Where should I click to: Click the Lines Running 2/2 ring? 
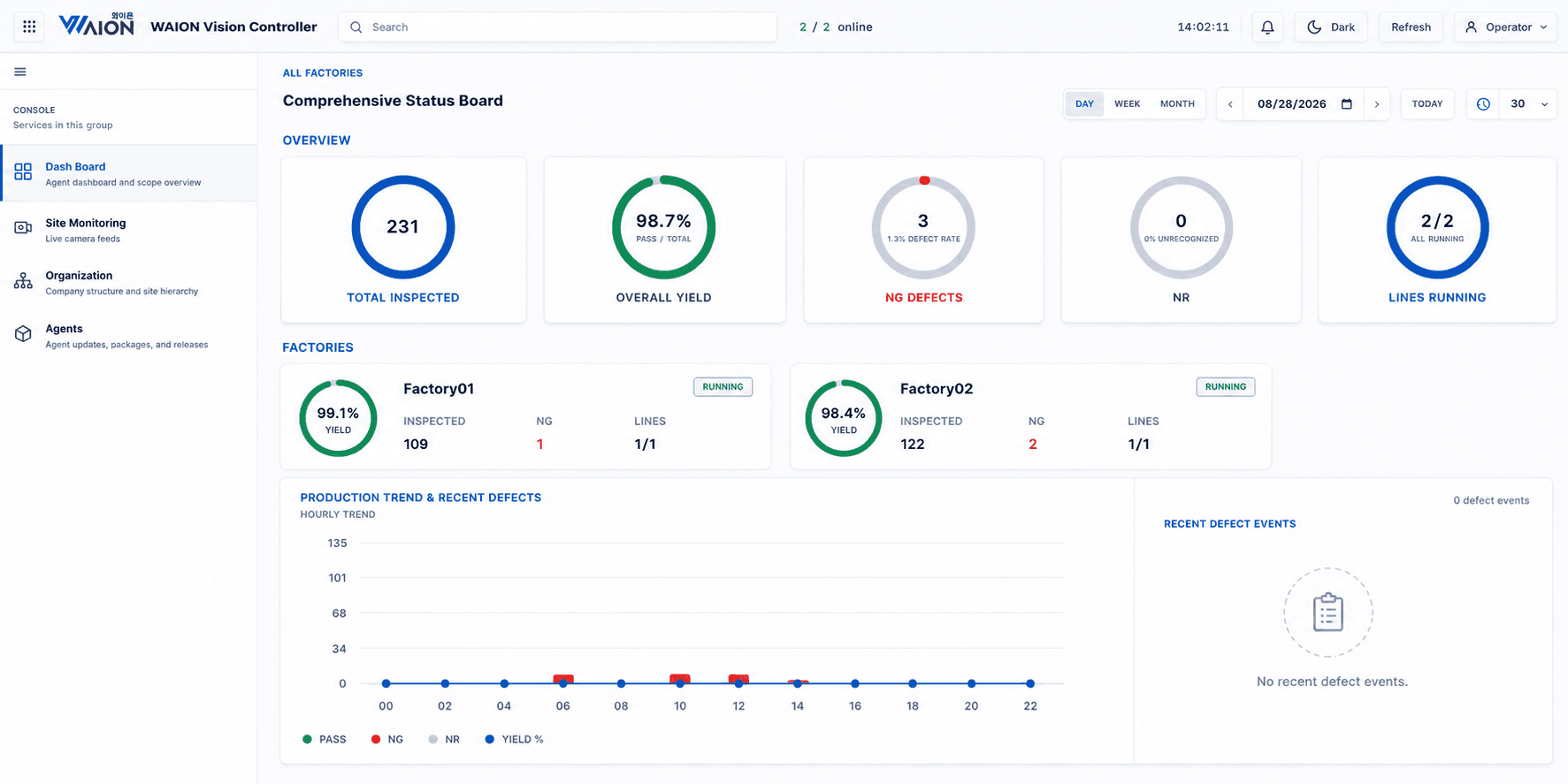[x=1437, y=227]
